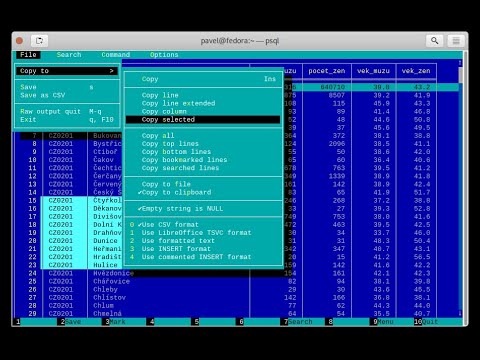Close the psql terminal window
Image resolution: width=480 pixels, height=360 pixels.
[x=19, y=41]
